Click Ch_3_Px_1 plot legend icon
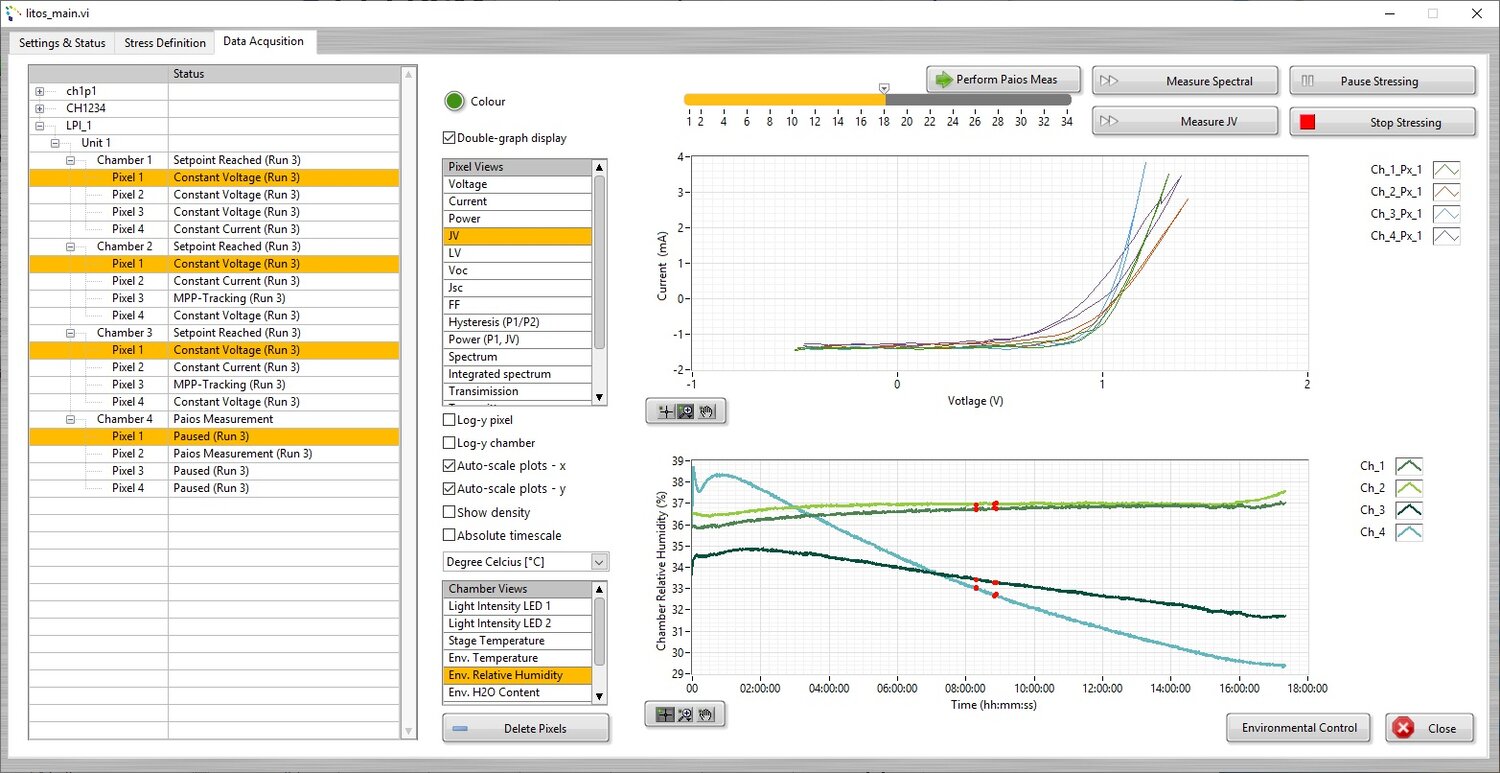 click(x=1446, y=214)
